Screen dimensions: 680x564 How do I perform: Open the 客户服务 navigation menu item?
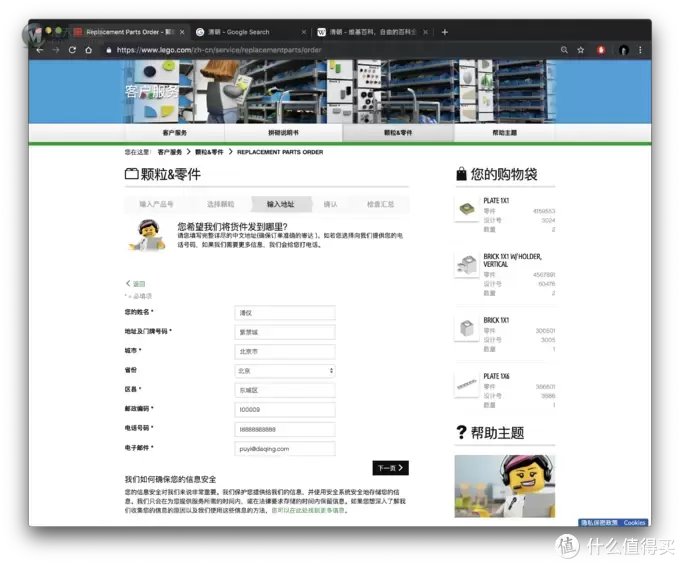coord(175,133)
